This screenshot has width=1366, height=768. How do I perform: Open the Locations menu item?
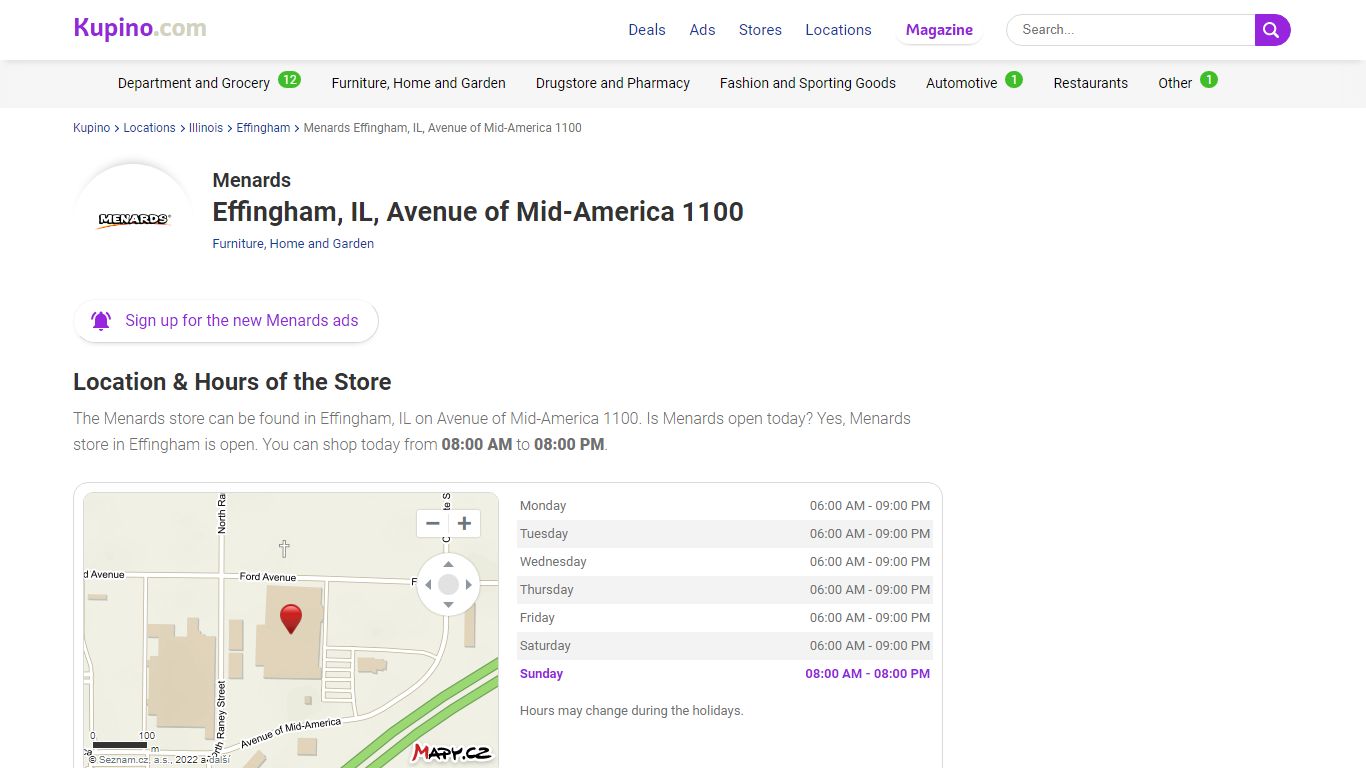coord(838,30)
